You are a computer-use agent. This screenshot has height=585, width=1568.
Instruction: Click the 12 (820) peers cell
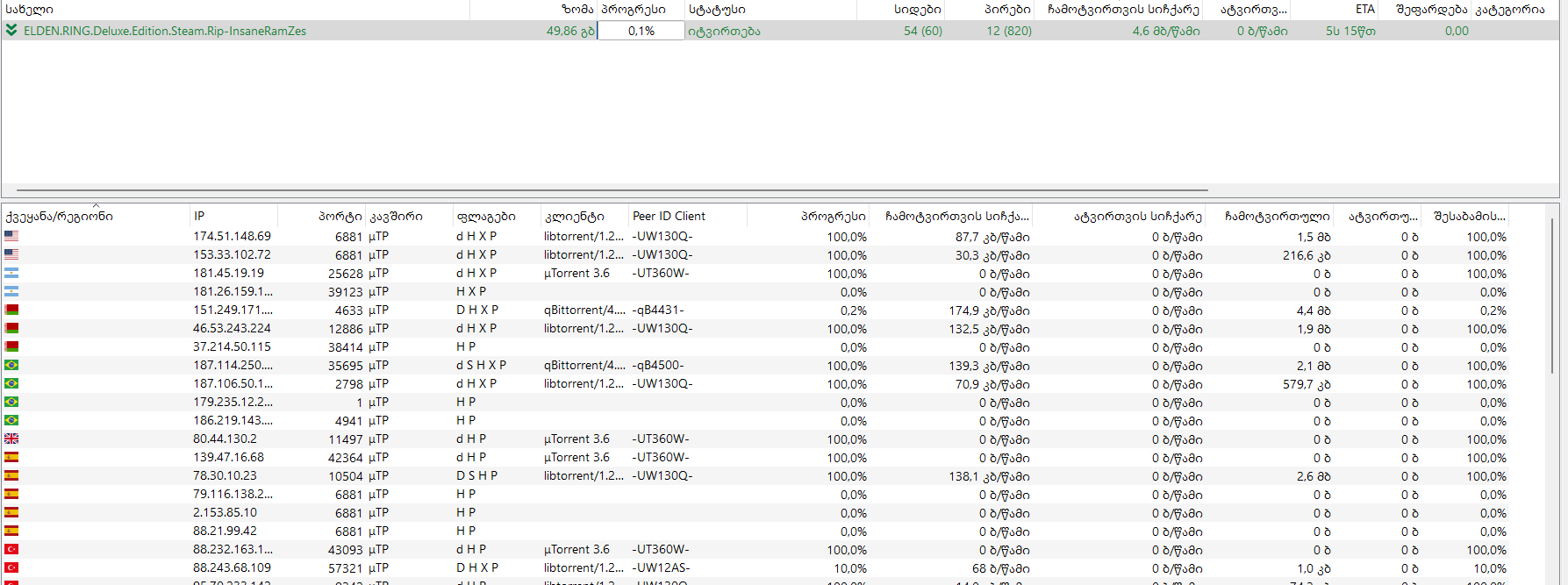point(1009,31)
